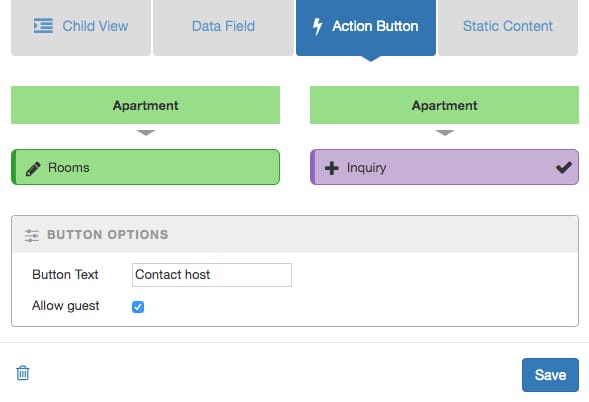589x402 pixels.
Task: Focus the Button Text input field
Action: point(212,275)
